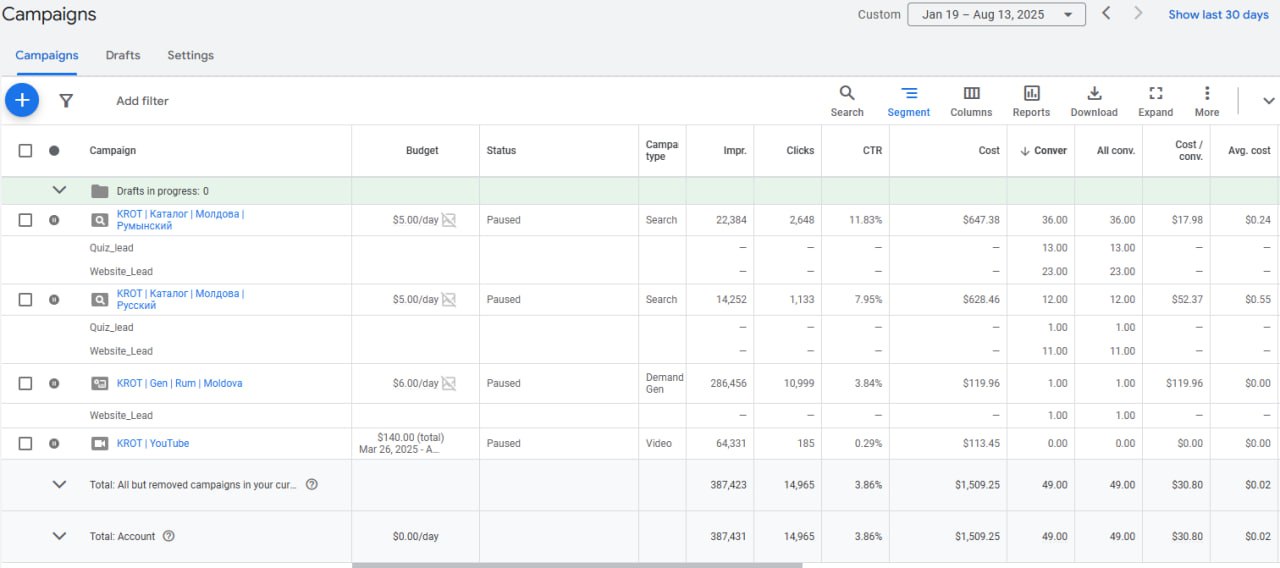Image resolution: width=1280 pixels, height=568 pixels.
Task: Click the horizontal scrollbar under the table
Action: tap(576, 565)
